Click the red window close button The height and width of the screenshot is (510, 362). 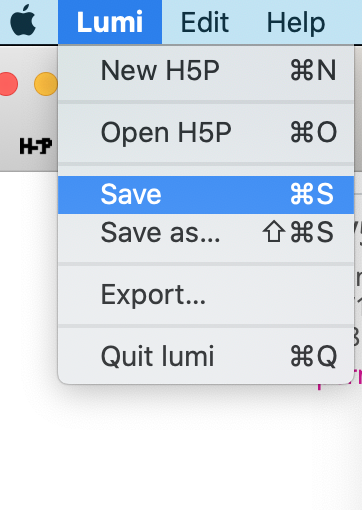(8, 84)
